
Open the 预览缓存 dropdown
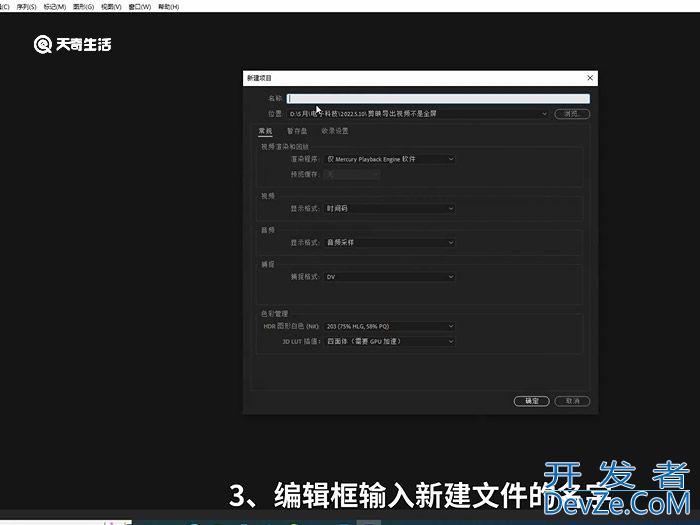353,174
